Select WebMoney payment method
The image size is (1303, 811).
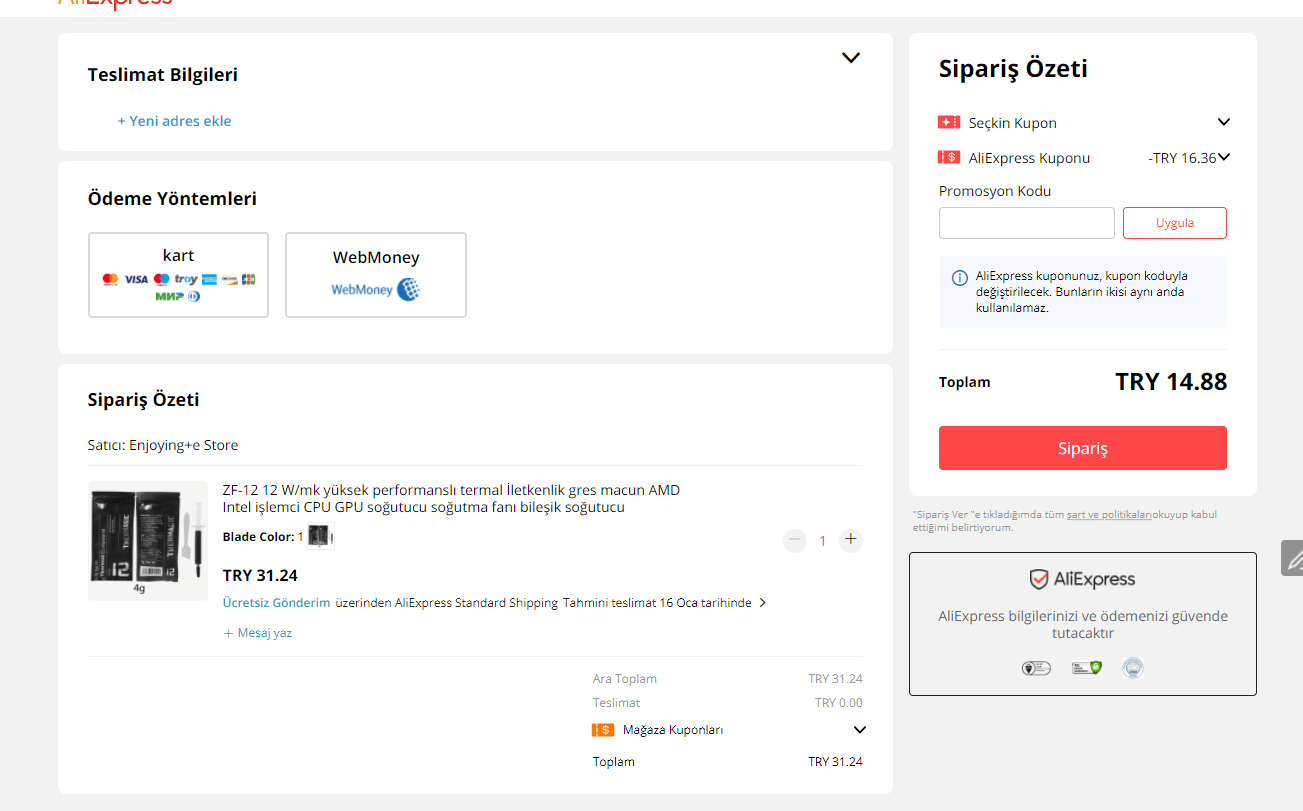pos(375,275)
